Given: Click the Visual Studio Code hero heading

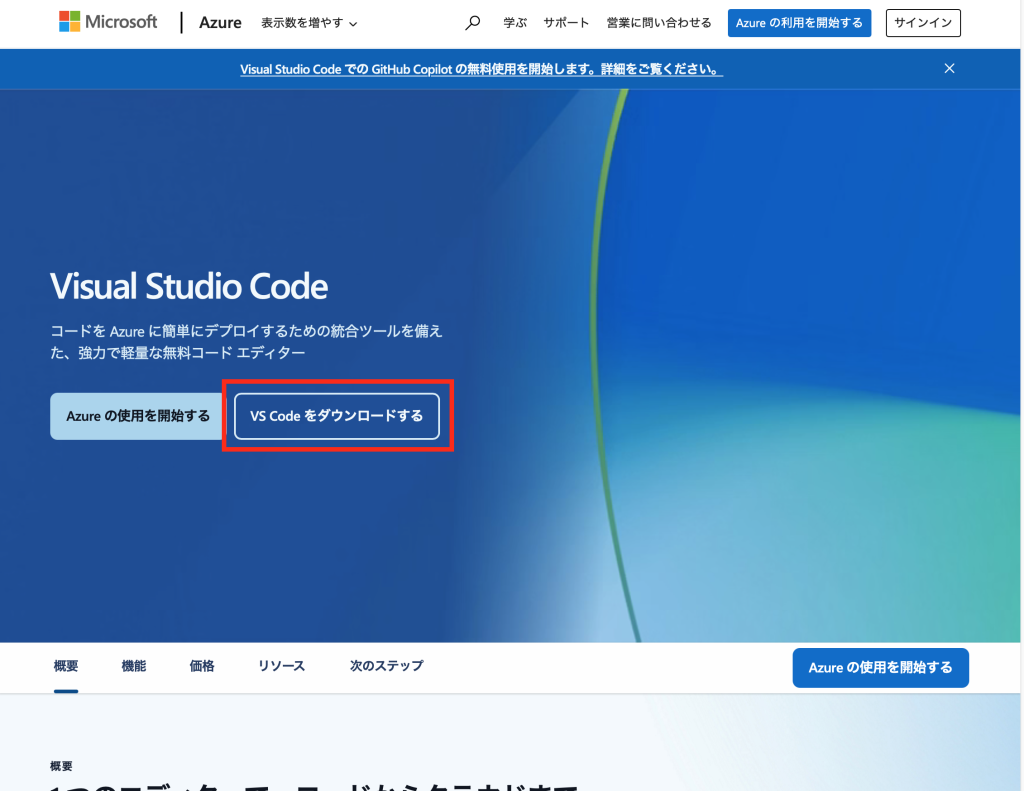Looking at the screenshot, I should click(189, 287).
